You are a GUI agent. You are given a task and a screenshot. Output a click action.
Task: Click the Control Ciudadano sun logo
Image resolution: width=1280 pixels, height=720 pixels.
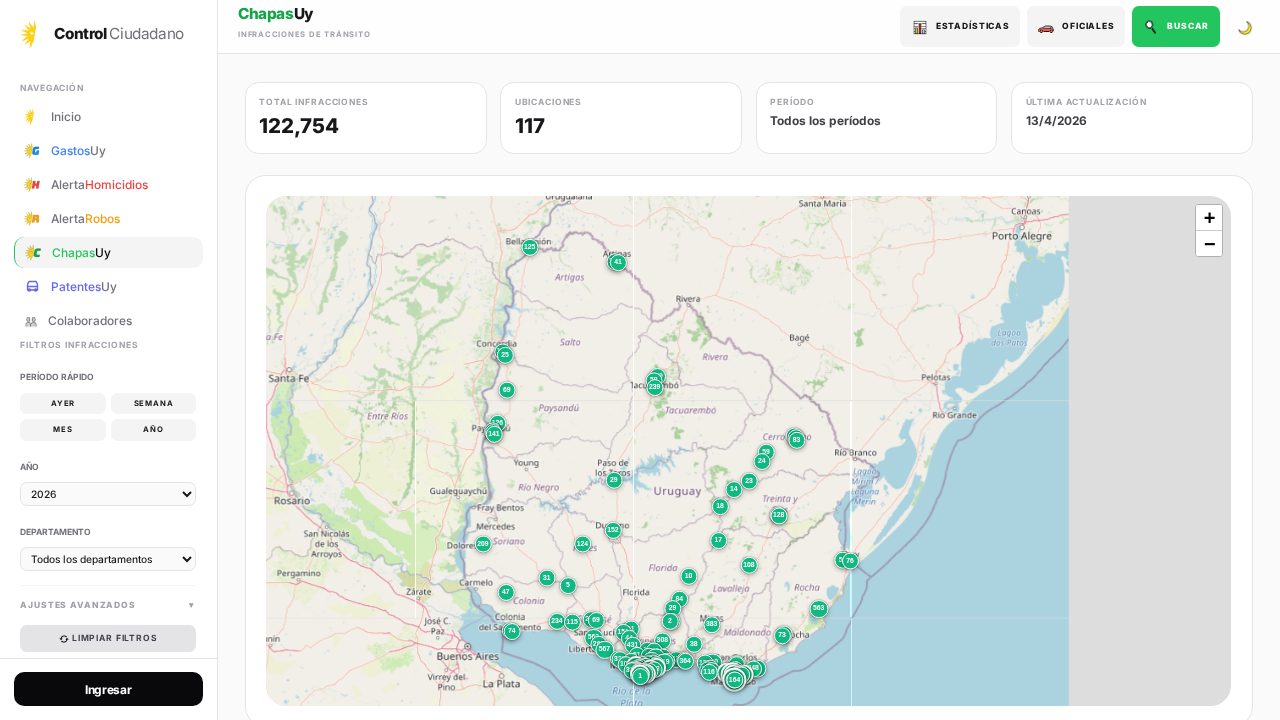(x=30, y=34)
